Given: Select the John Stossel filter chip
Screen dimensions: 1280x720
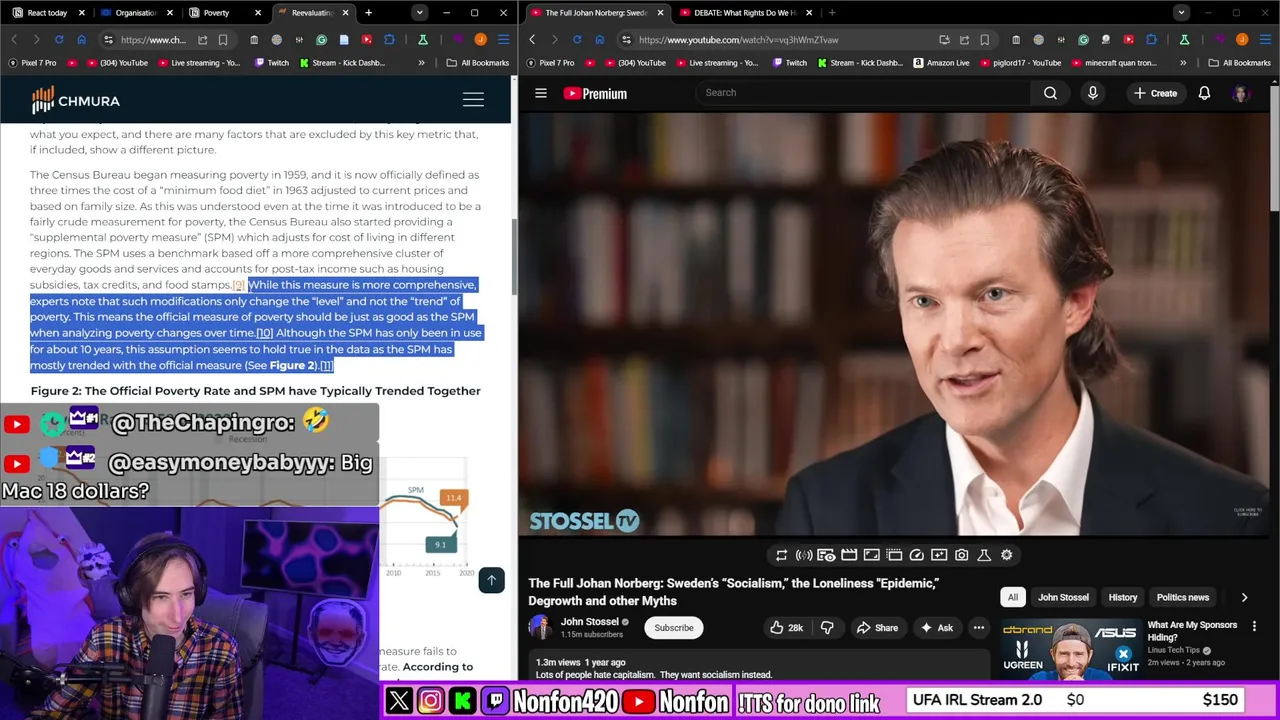Looking at the screenshot, I should 1063,597.
